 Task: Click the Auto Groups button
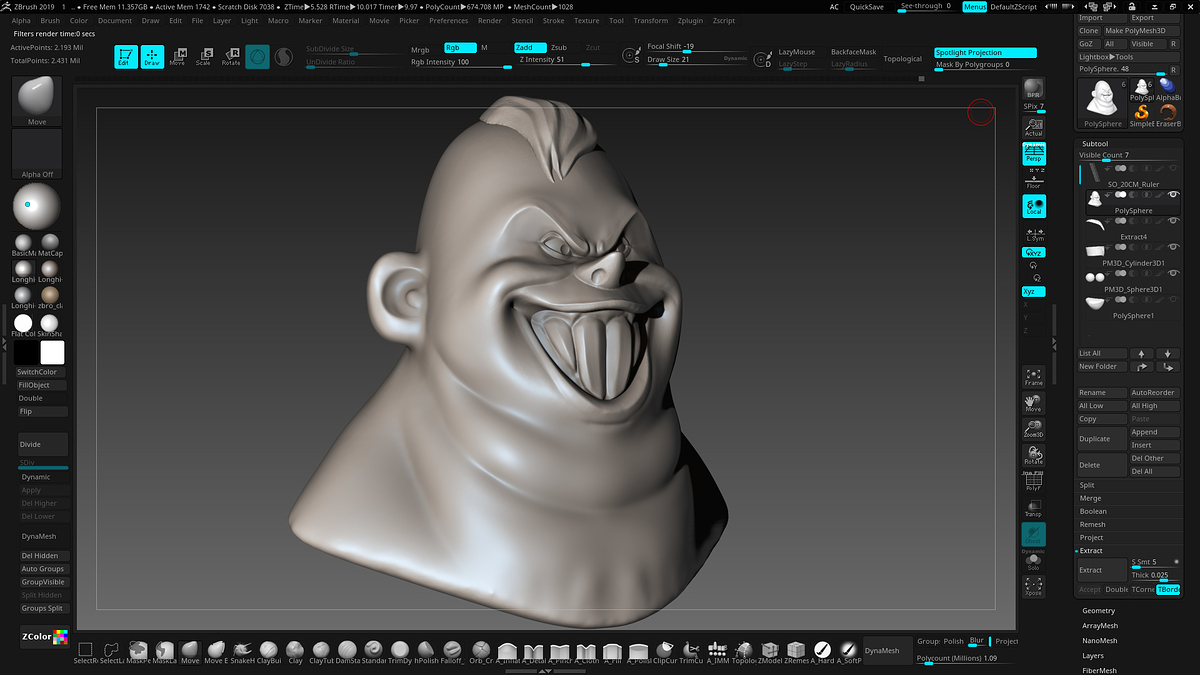point(43,569)
